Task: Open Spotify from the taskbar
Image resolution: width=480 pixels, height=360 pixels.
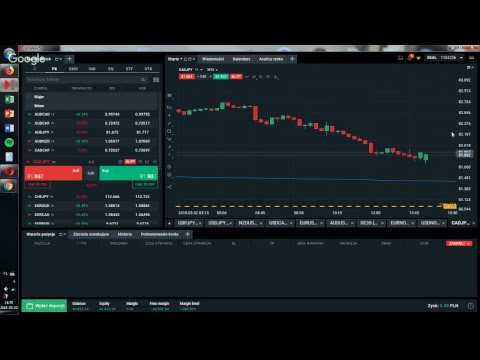Action: (x=9, y=142)
